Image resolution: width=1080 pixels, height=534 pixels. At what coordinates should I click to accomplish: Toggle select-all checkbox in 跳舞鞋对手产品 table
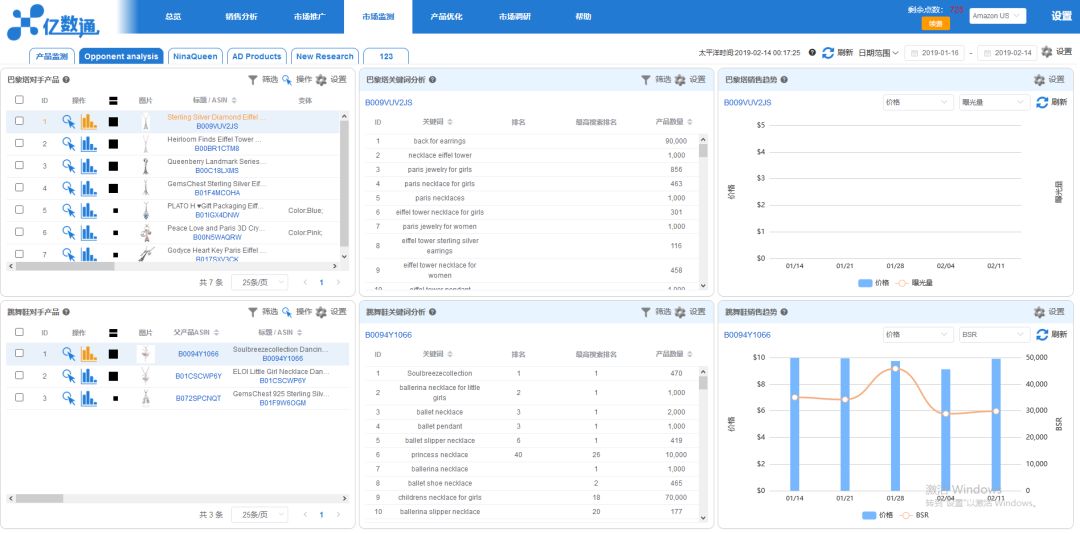[19, 332]
